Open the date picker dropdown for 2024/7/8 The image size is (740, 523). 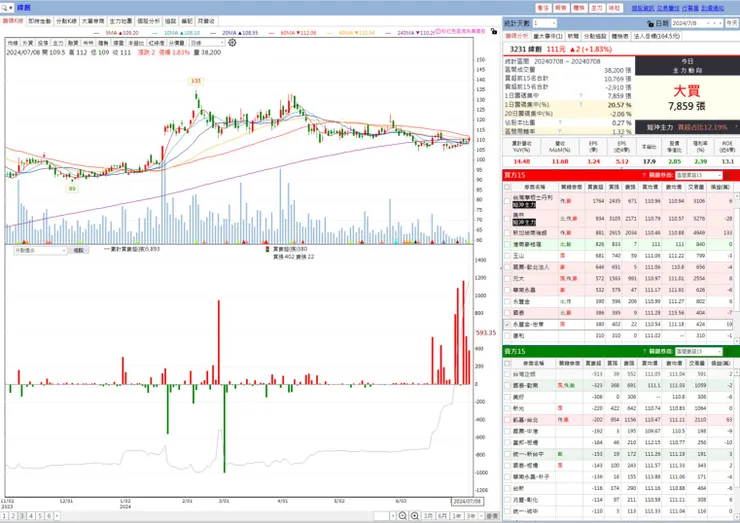tap(707, 23)
